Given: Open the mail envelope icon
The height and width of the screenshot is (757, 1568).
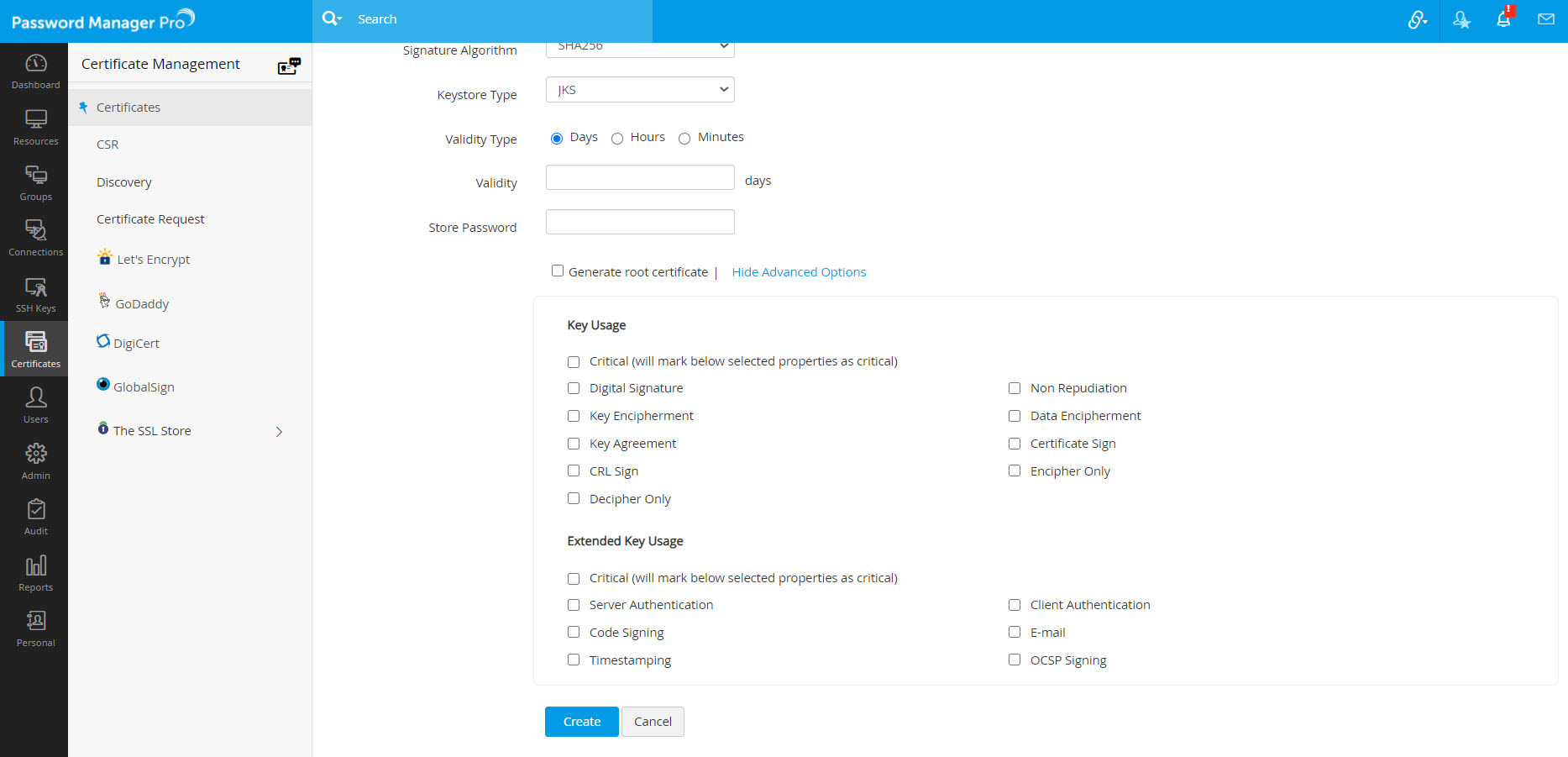Looking at the screenshot, I should coord(1546,18).
